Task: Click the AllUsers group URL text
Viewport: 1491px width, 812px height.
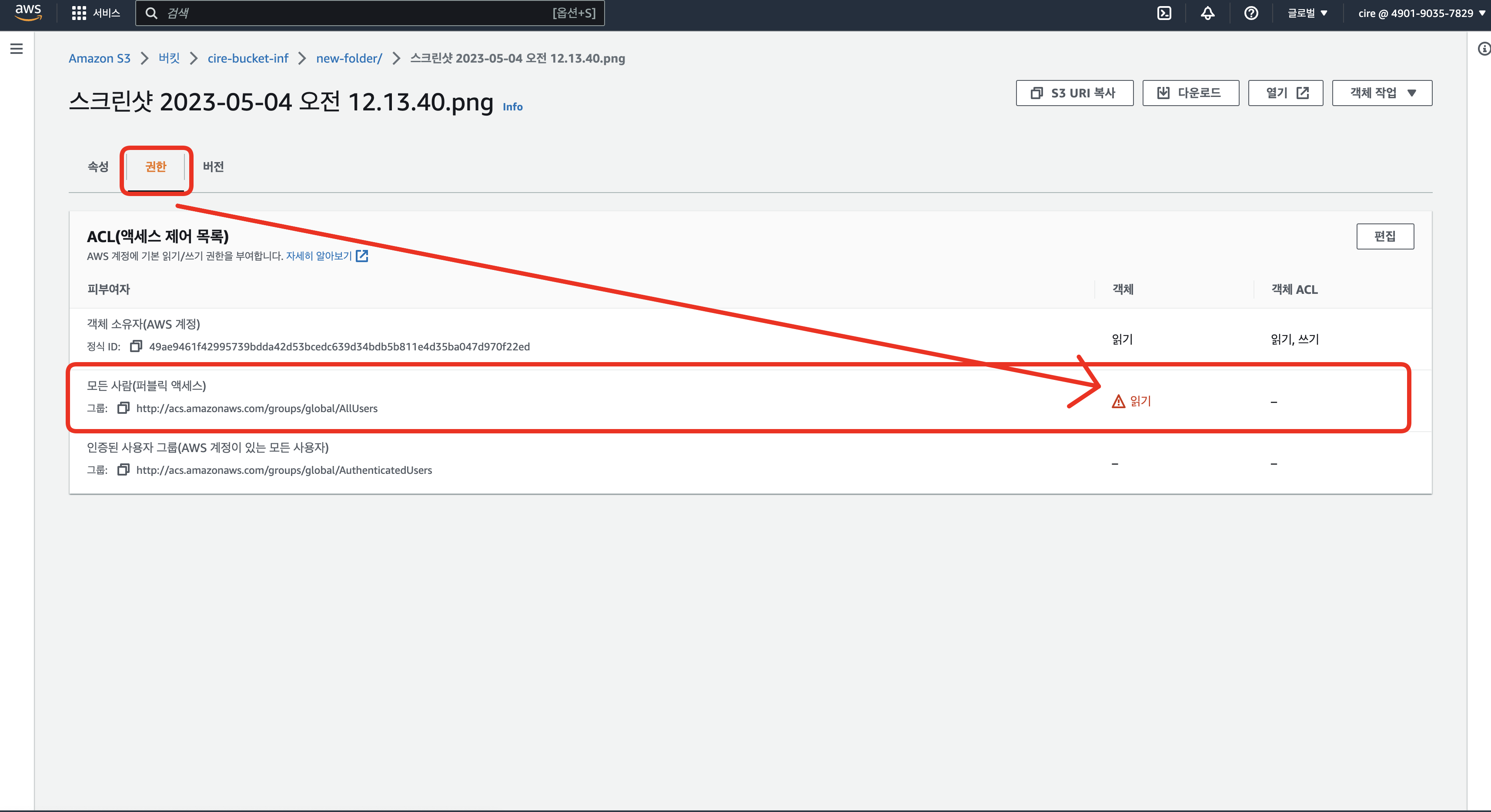Action: click(x=257, y=408)
